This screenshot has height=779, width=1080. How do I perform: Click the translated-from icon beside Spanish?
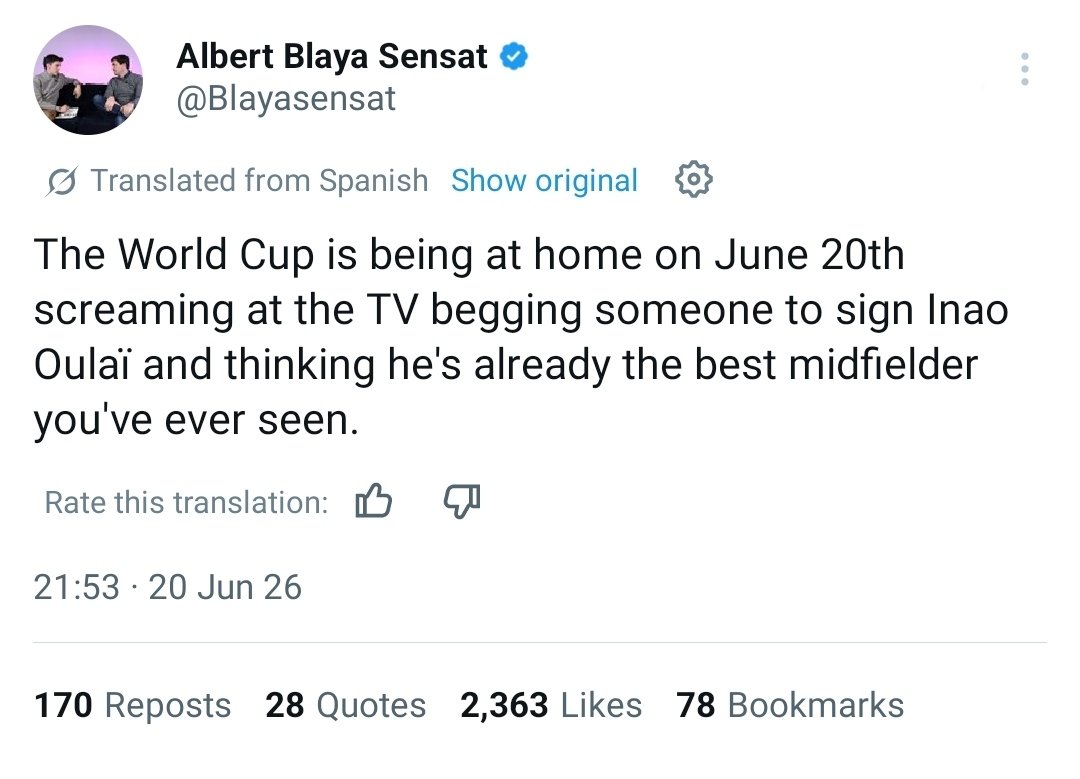click(62, 181)
